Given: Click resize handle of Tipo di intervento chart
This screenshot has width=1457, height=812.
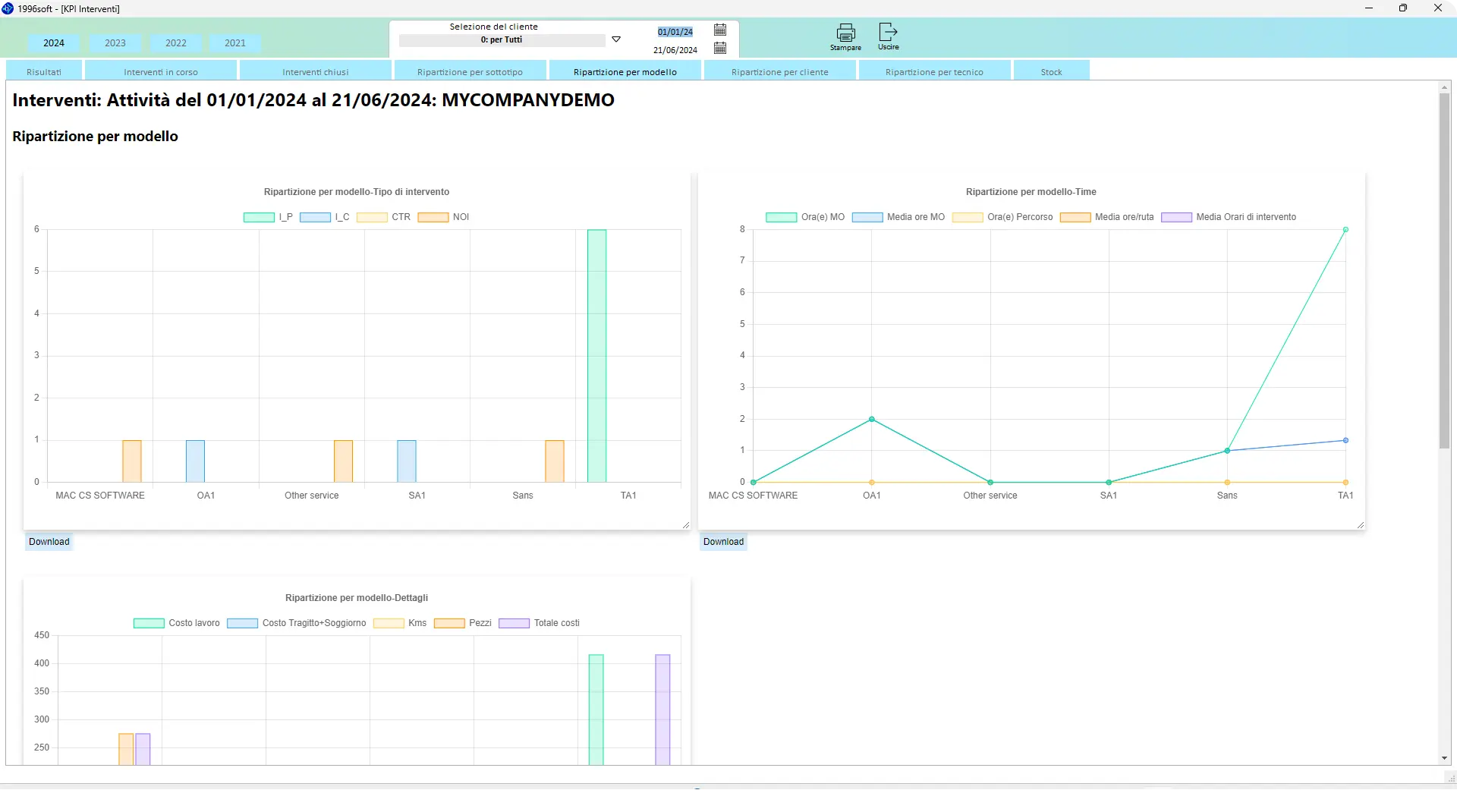Looking at the screenshot, I should click(x=685, y=525).
